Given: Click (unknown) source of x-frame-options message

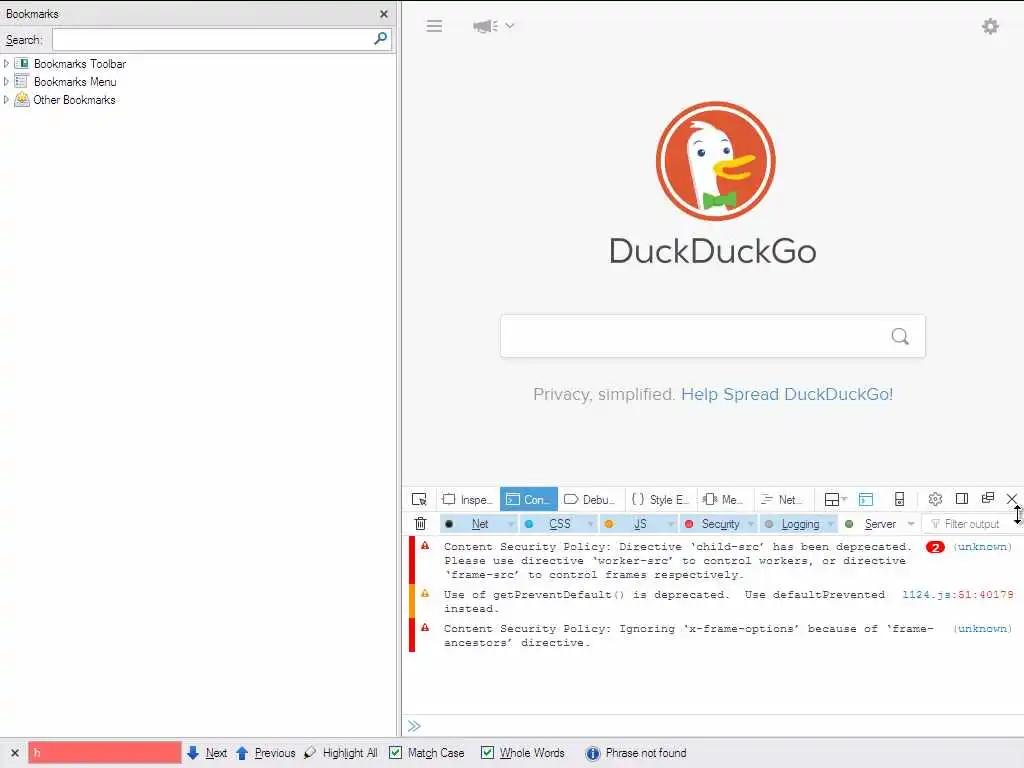Looking at the screenshot, I should [982, 628].
